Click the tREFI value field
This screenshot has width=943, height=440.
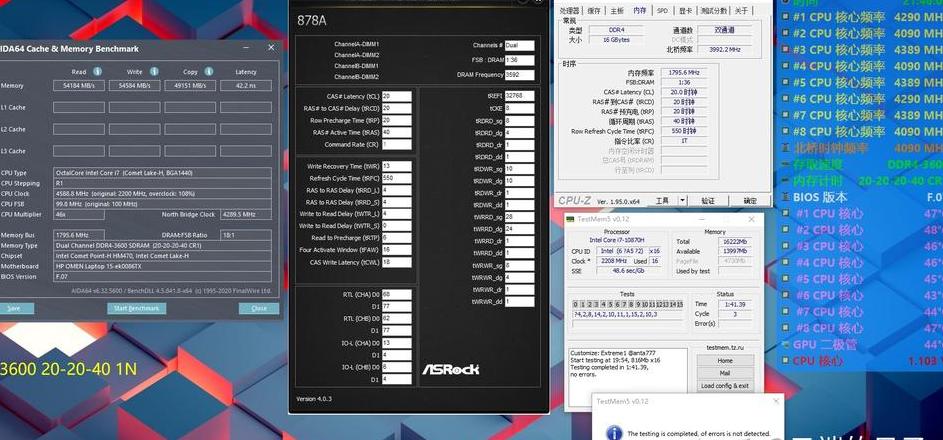[x=520, y=96]
